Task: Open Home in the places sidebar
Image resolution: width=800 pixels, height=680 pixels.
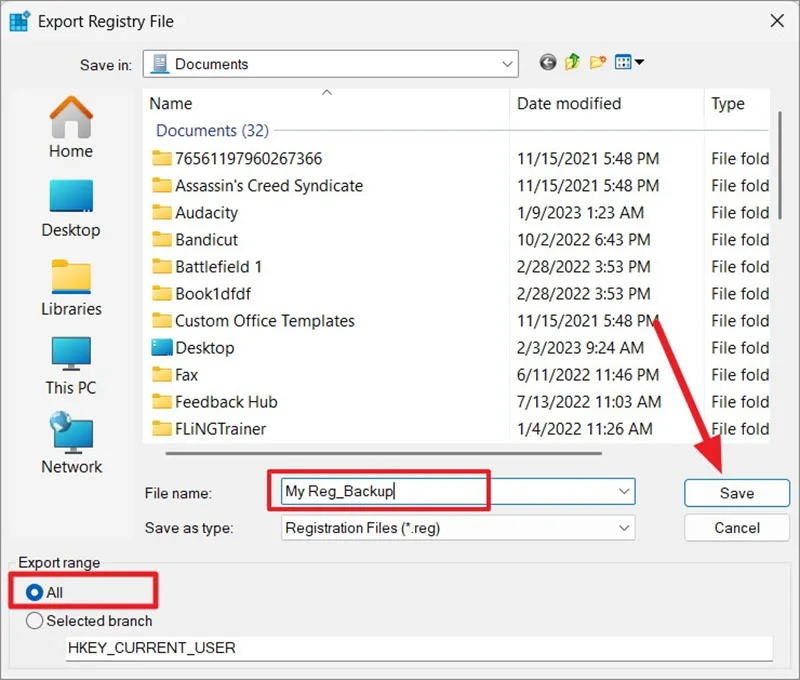Action: pos(71,128)
